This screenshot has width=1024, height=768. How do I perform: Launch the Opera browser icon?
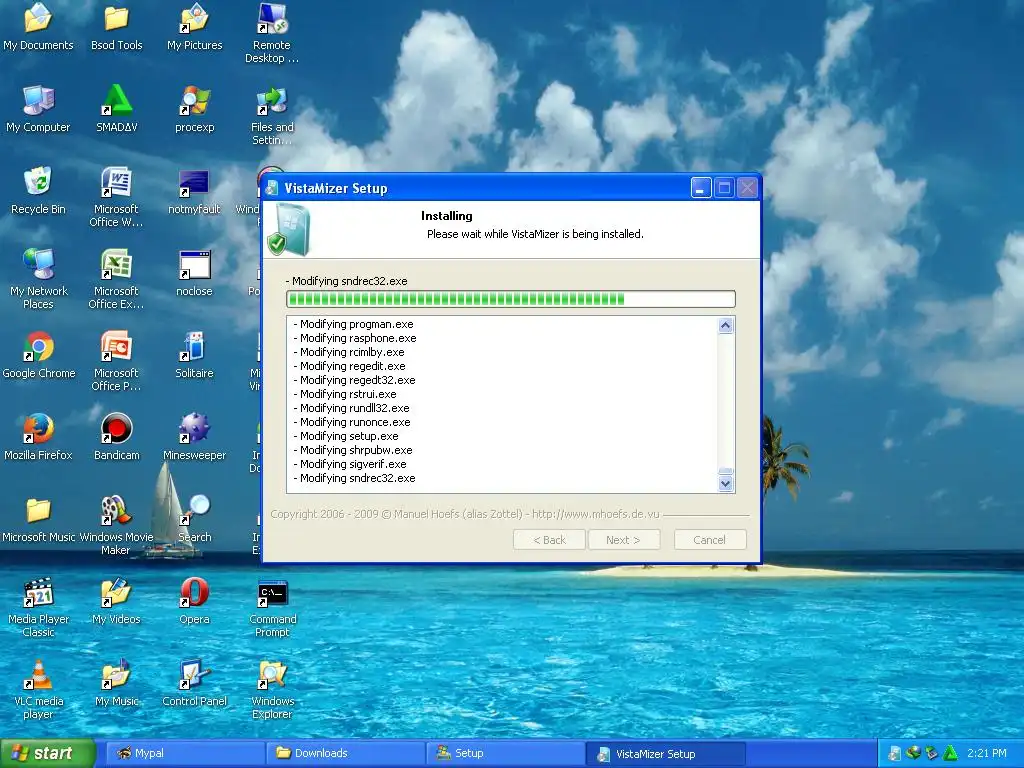click(194, 601)
